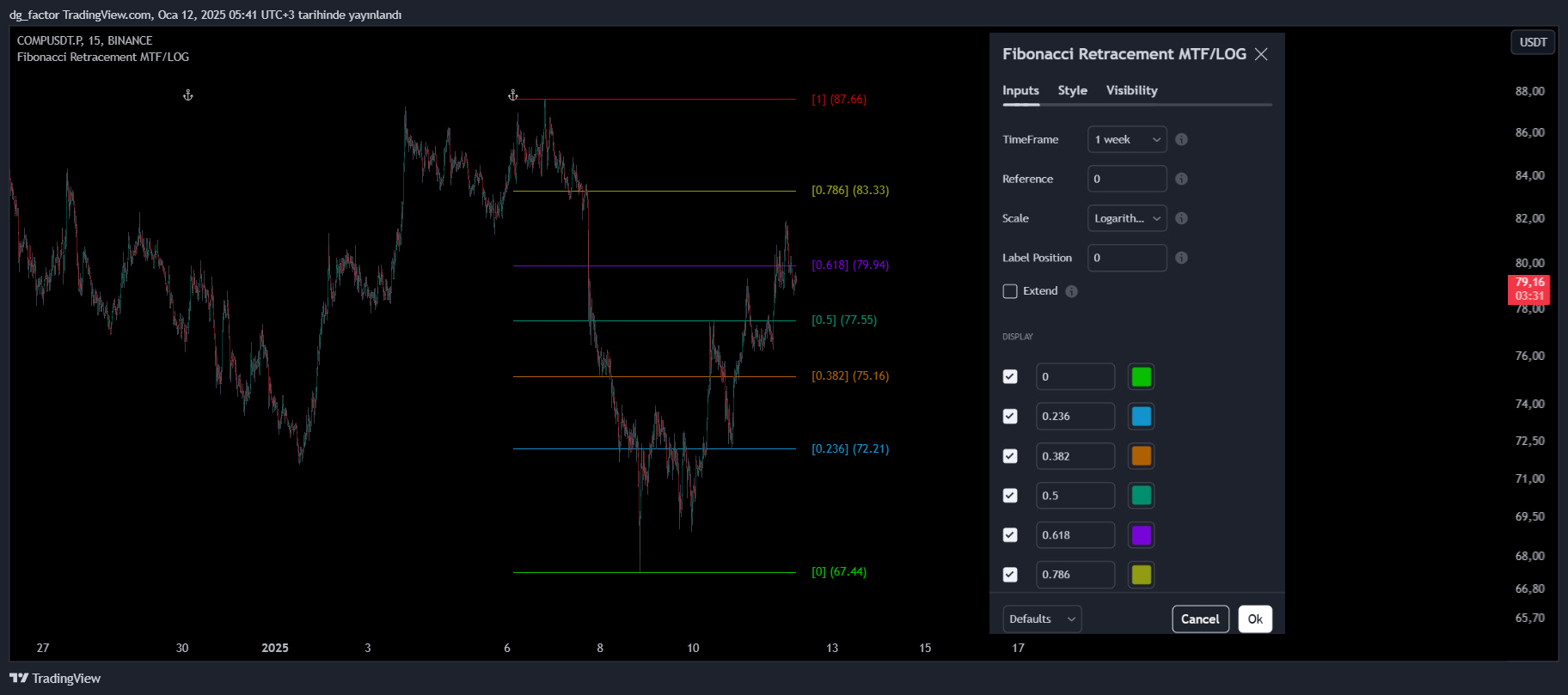Click the info icon beside Extend
Image resolution: width=1568 pixels, height=695 pixels.
(1071, 291)
